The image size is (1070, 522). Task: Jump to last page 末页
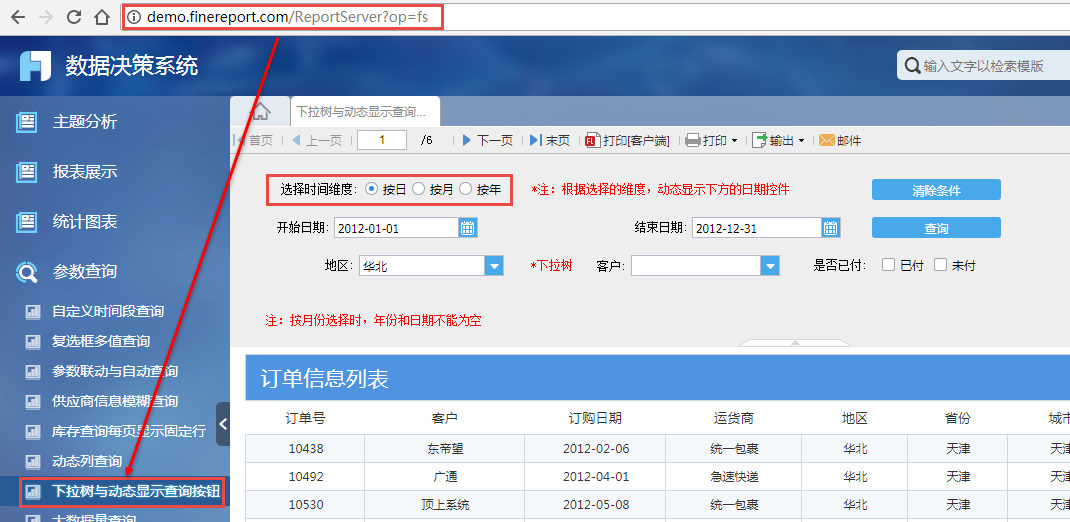click(549, 141)
